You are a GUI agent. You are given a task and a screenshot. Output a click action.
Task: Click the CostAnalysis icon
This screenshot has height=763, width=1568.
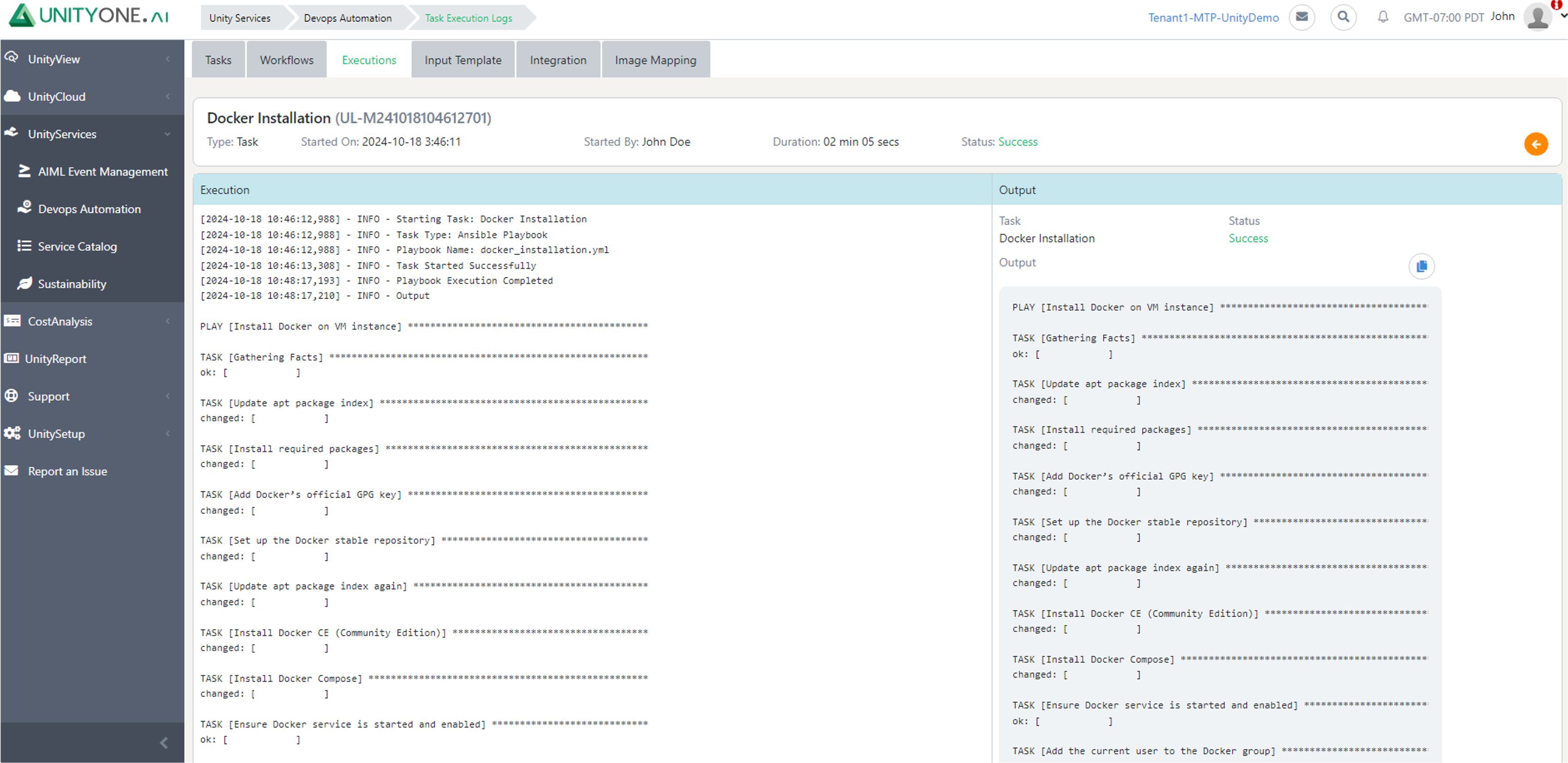point(12,321)
